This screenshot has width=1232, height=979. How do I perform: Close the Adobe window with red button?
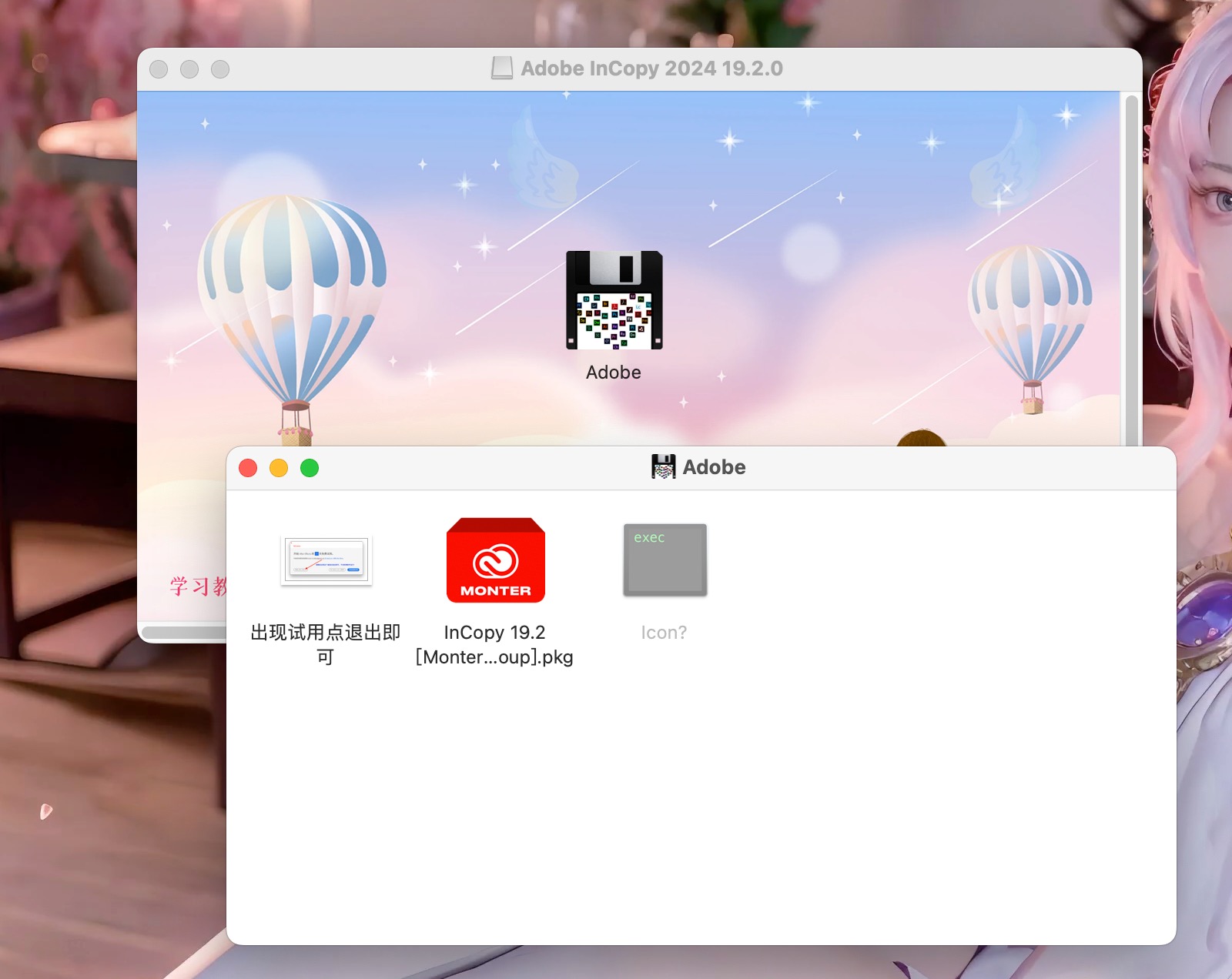pos(248,468)
